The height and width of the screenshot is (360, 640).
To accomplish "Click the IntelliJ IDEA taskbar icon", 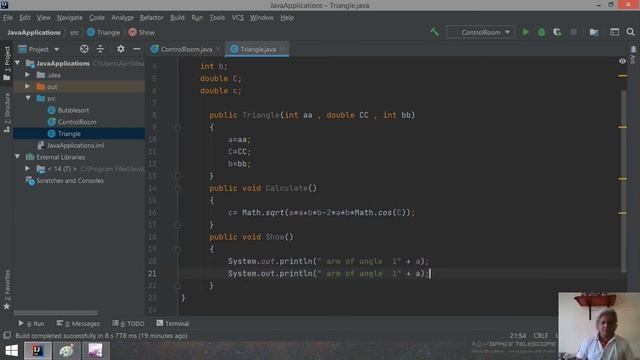I will pos(38,351).
